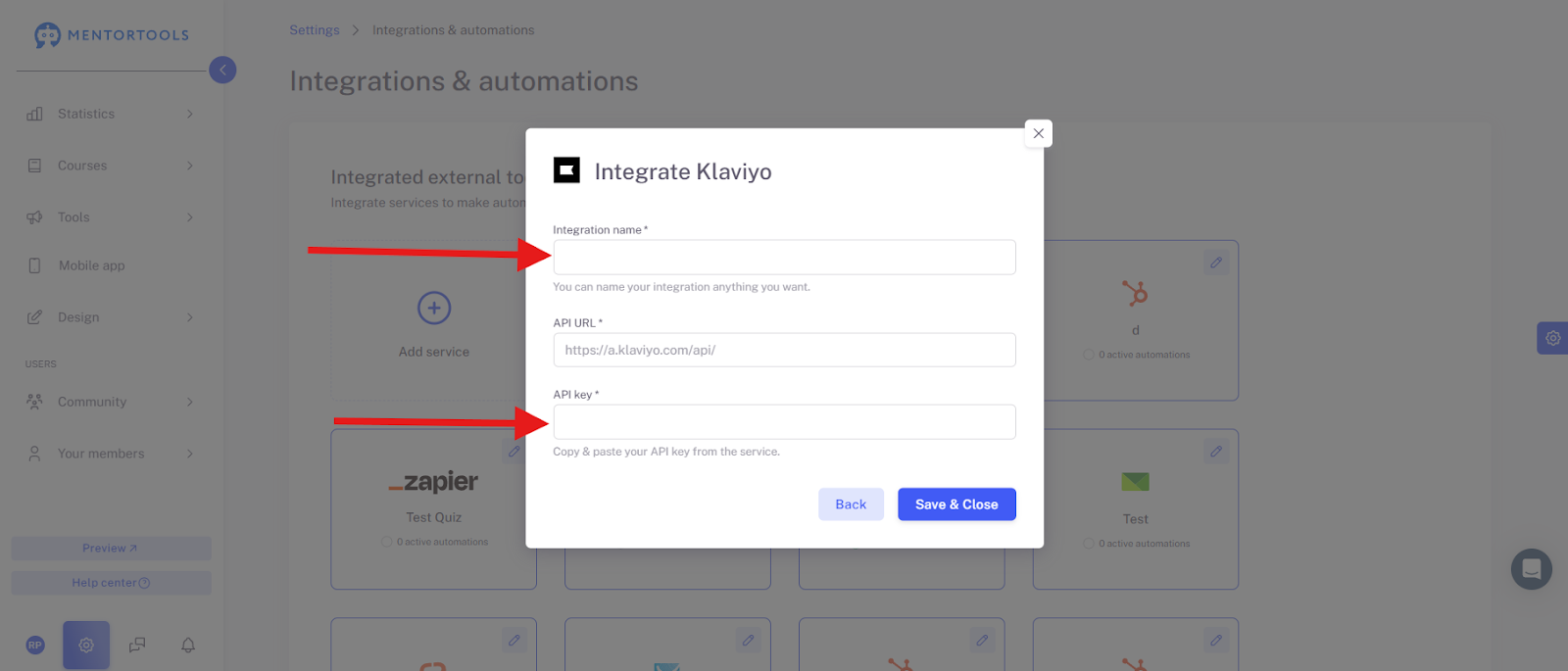
Task: Collapse the sidebar with arrow button
Action: (222, 70)
